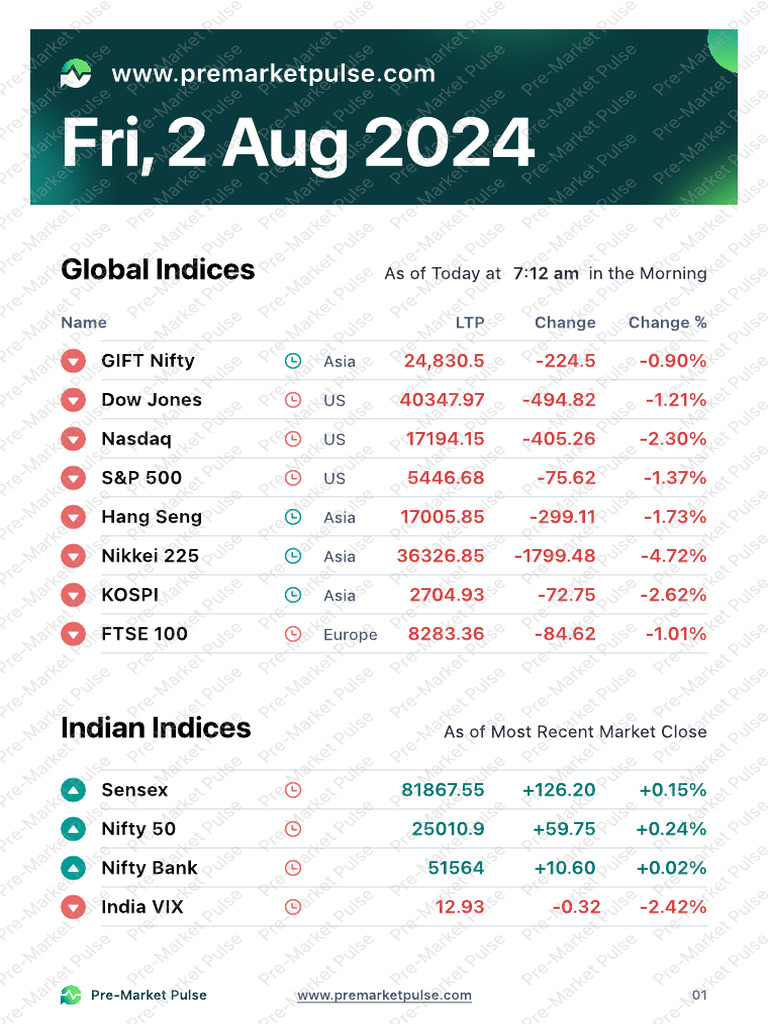Click the red down arrow beside Nikkei 225

pyautogui.click(x=73, y=556)
